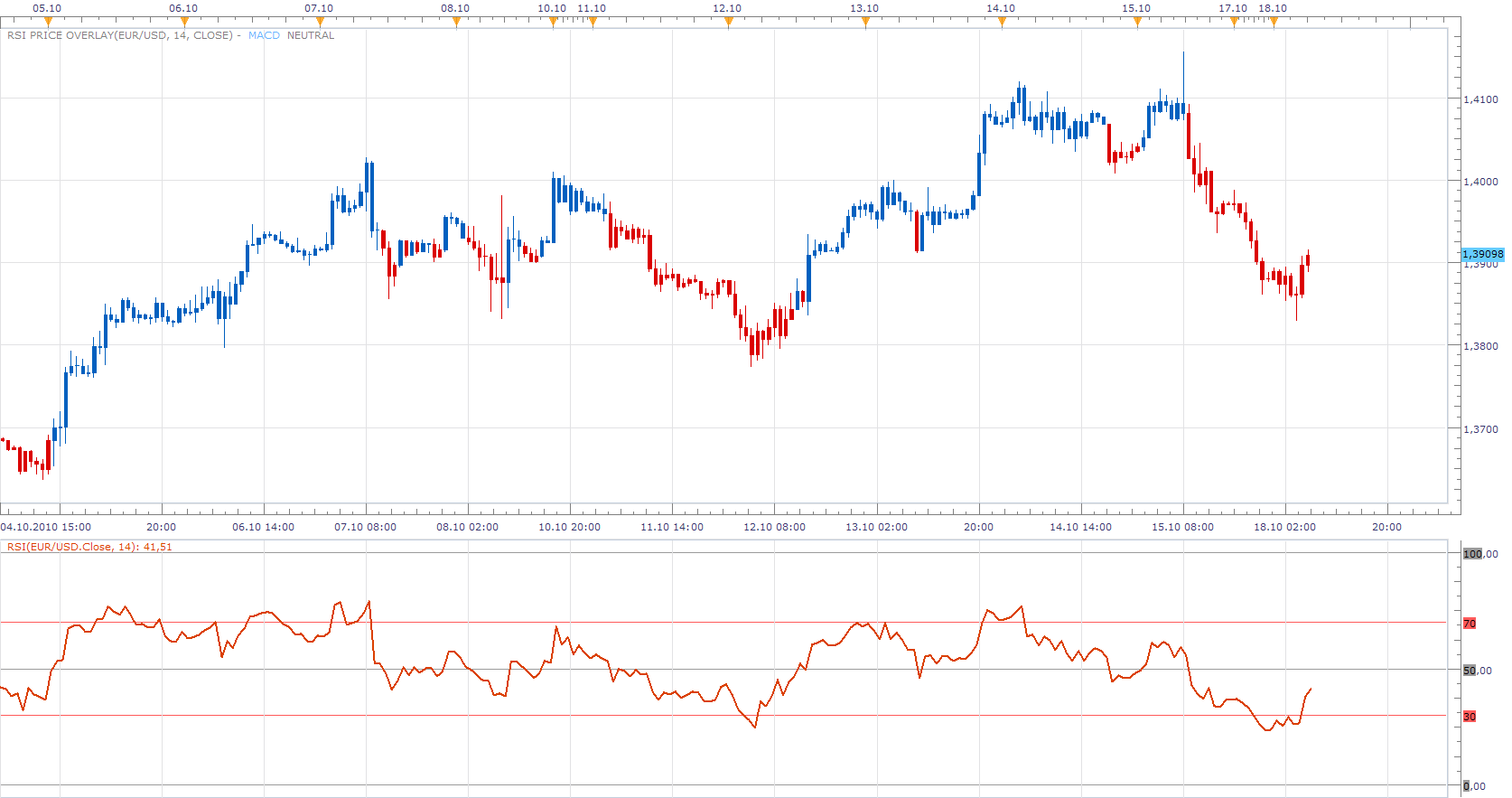This screenshot has width=1512, height=798.
Task: Click the 14.10 14:00 time label
Action: coord(1081,527)
